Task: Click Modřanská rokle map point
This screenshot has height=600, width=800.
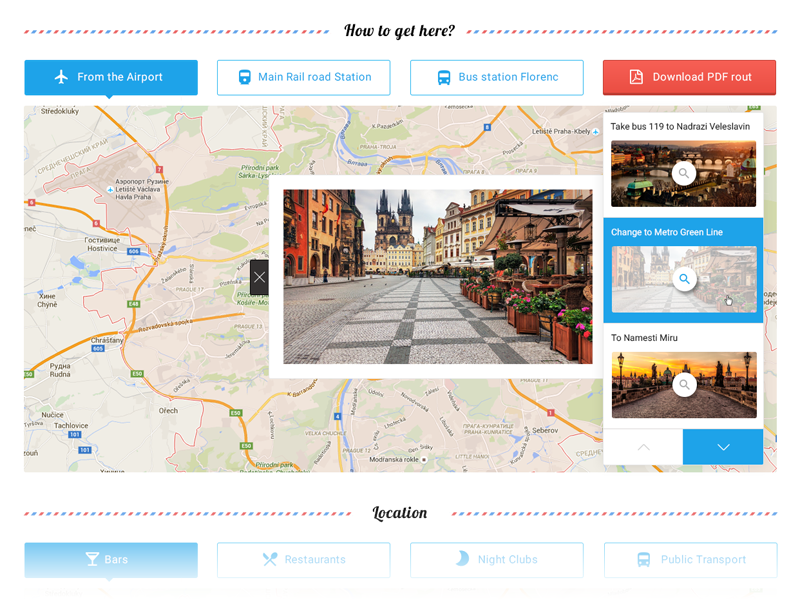Action: pyautogui.click(x=423, y=460)
